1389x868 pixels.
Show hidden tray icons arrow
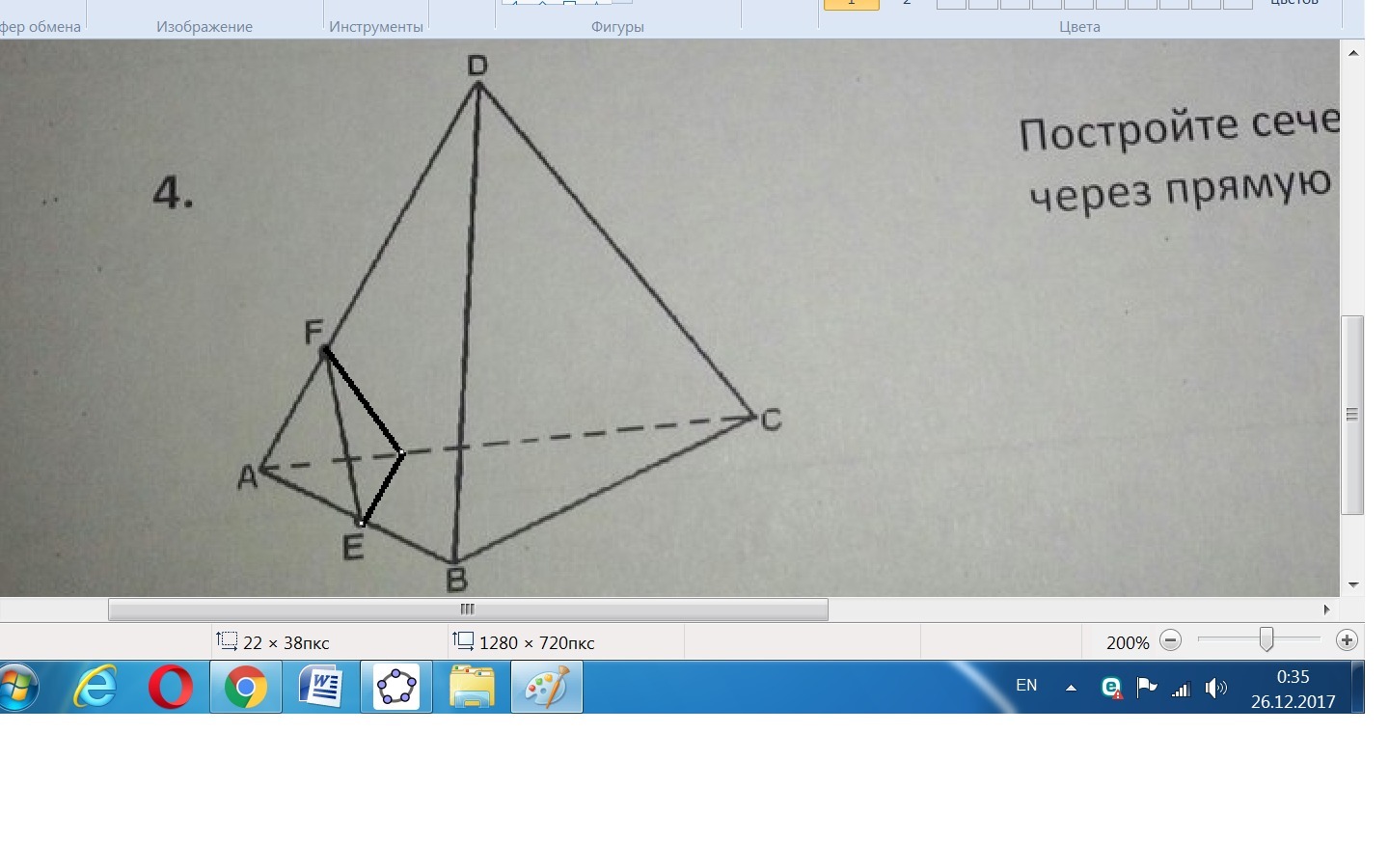point(1071,688)
